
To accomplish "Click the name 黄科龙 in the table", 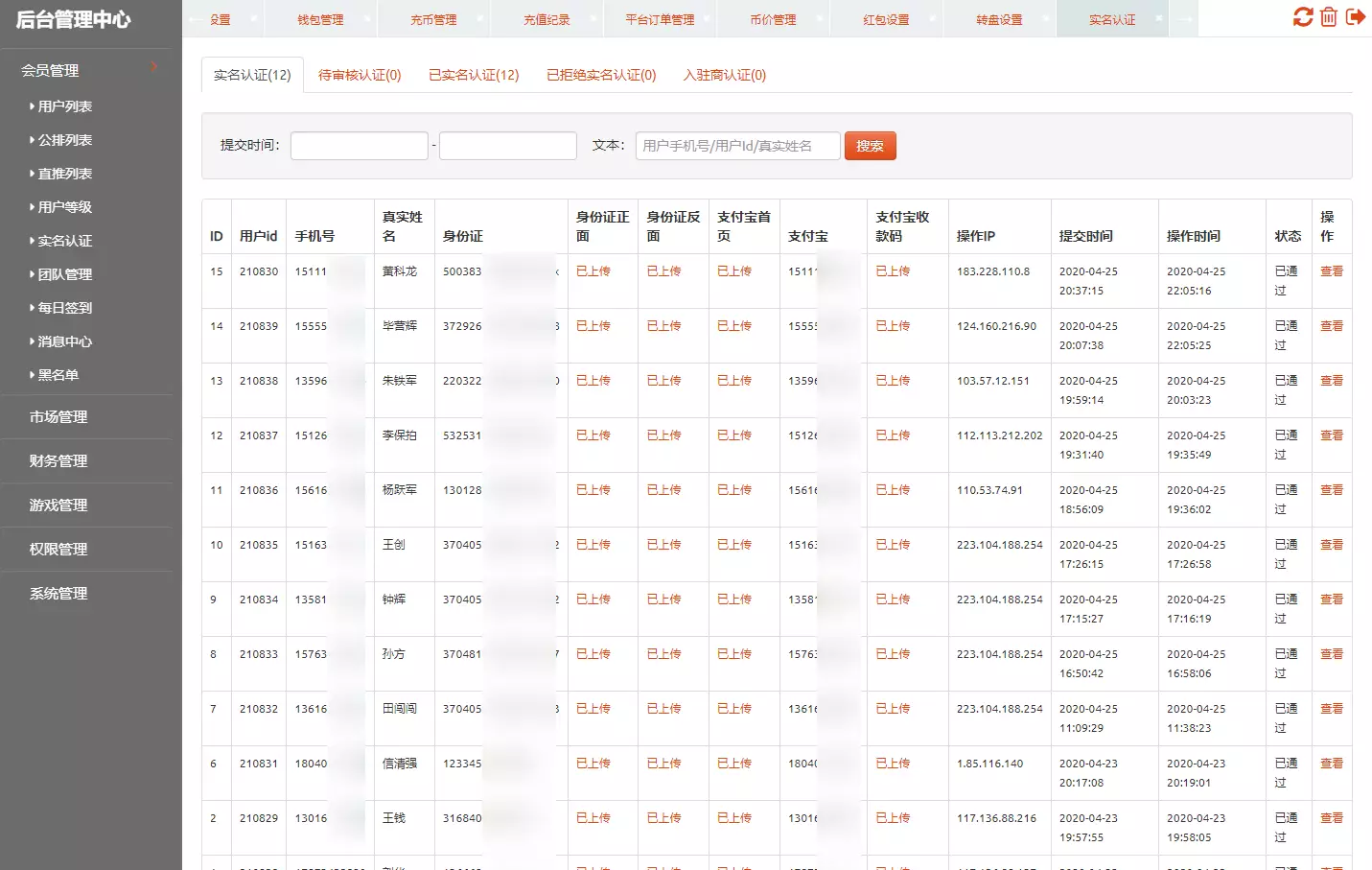I will 400,271.
